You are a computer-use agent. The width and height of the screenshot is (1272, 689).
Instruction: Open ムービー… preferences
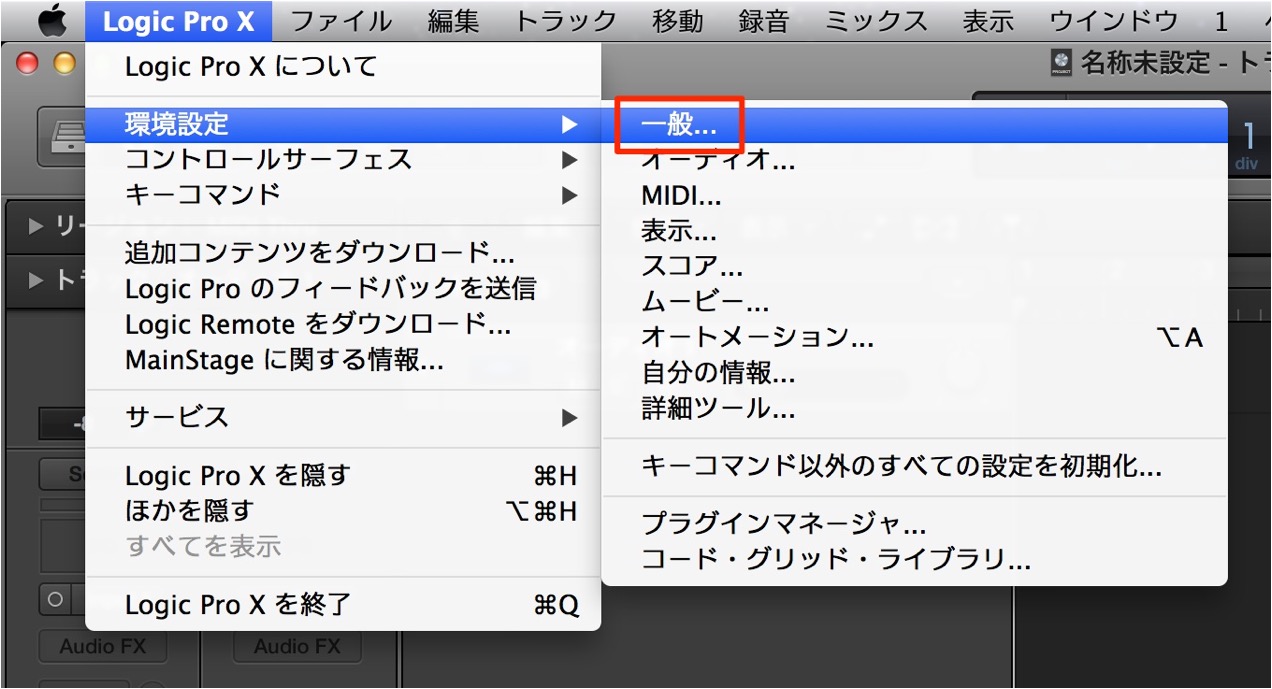coord(914,302)
